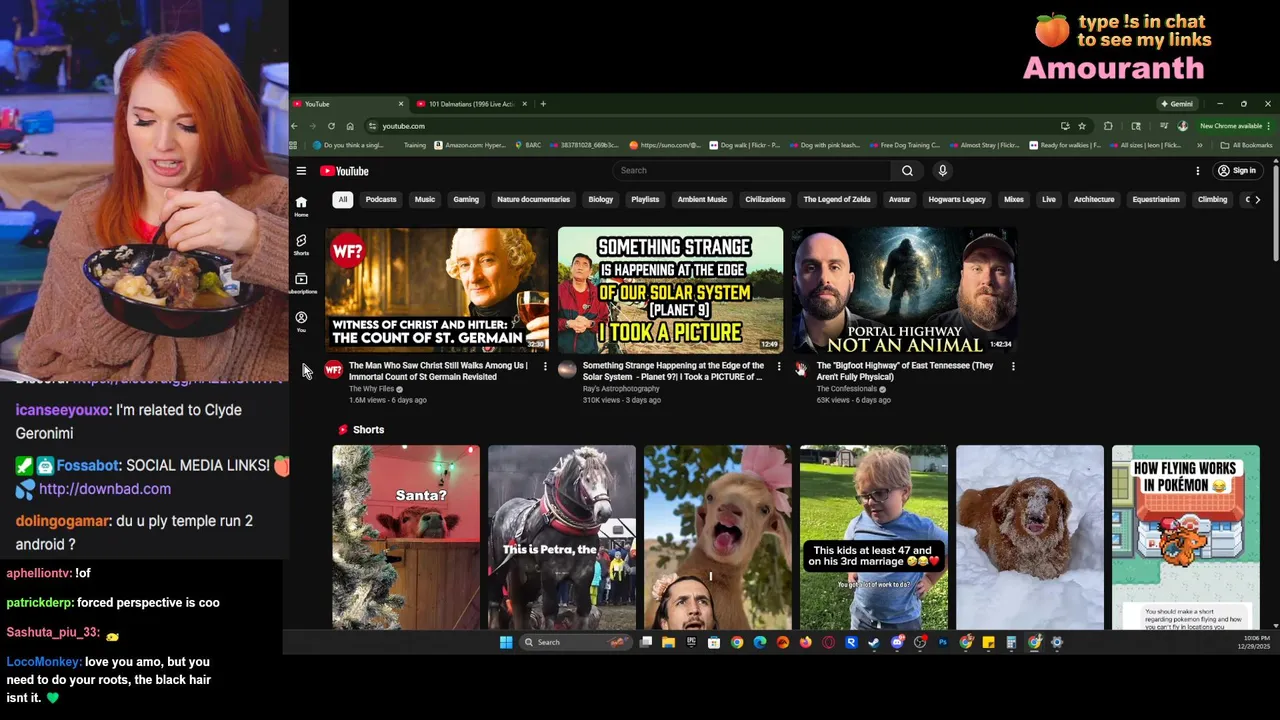This screenshot has width=1280, height=720.
Task: Bookmark this tab with the star icon
Action: (1082, 126)
